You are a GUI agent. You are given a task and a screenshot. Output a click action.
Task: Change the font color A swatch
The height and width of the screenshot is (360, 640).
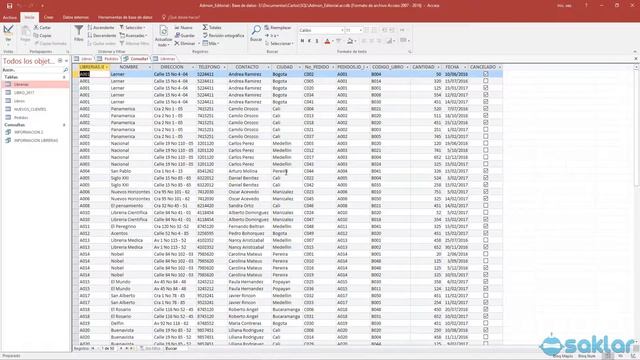click(x=327, y=41)
